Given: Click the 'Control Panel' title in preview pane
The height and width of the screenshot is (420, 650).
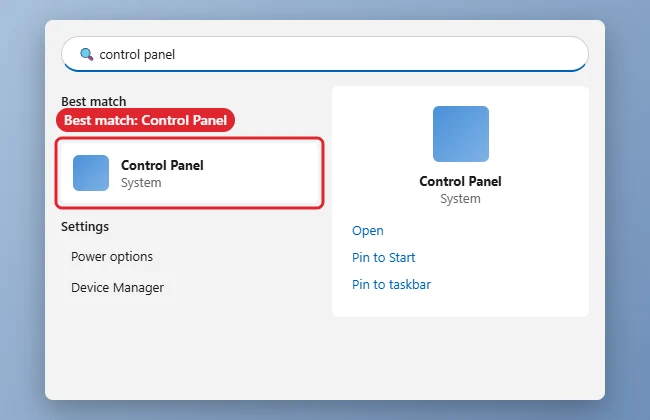Looking at the screenshot, I should click(x=460, y=181).
